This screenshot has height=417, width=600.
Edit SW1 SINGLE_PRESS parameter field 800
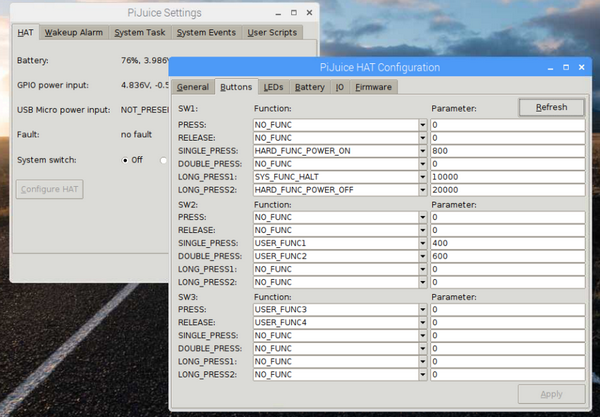pos(508,151)
